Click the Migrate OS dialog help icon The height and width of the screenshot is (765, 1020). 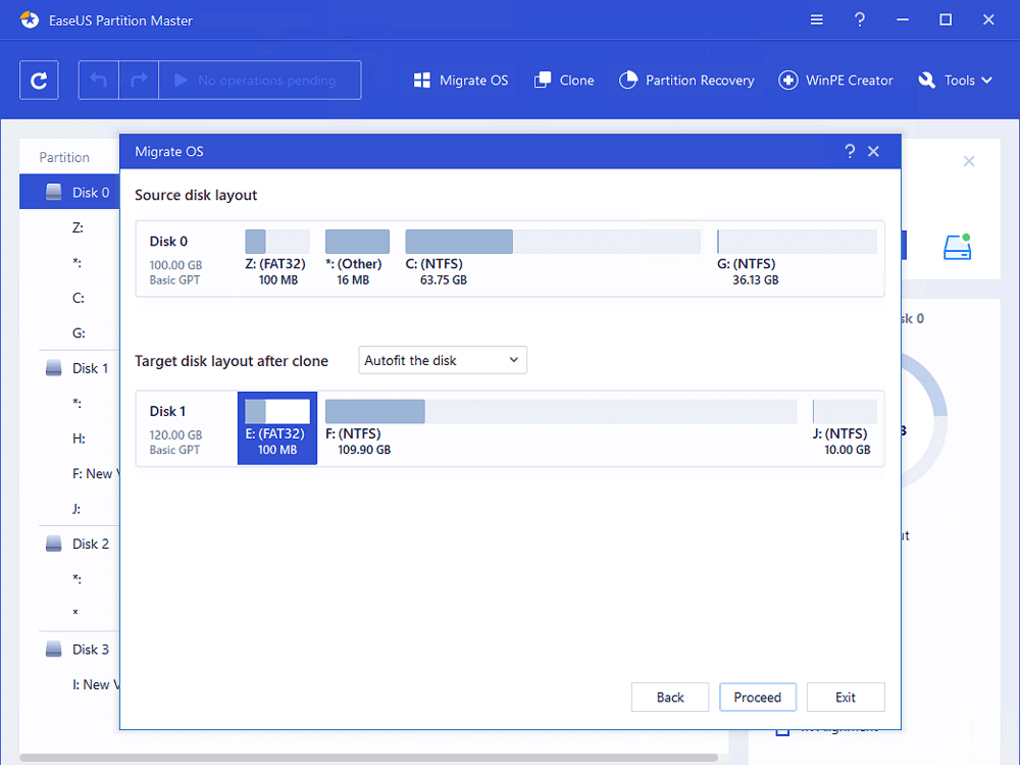(850, 152)
